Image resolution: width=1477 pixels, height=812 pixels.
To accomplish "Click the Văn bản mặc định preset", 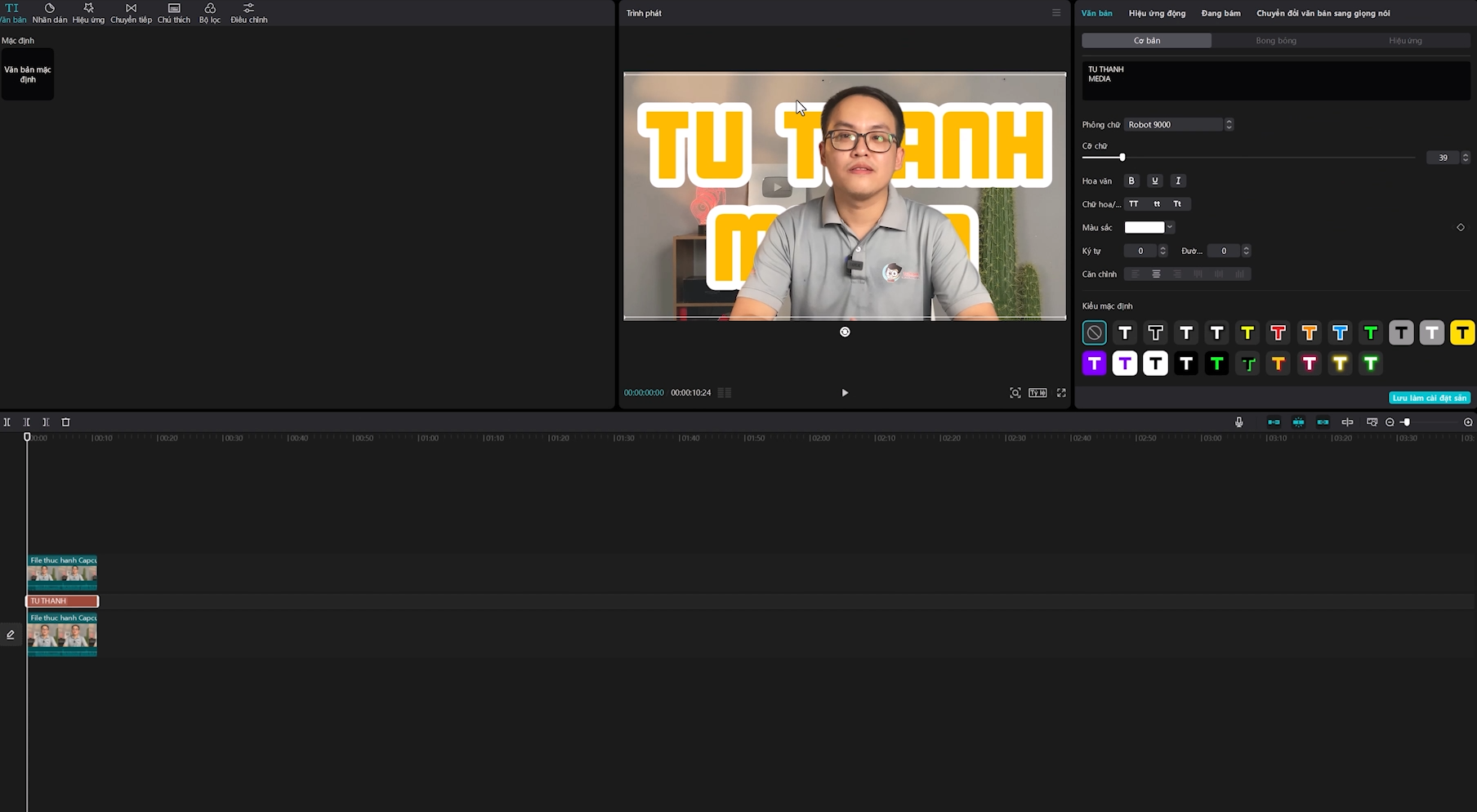I will point(28,74).
